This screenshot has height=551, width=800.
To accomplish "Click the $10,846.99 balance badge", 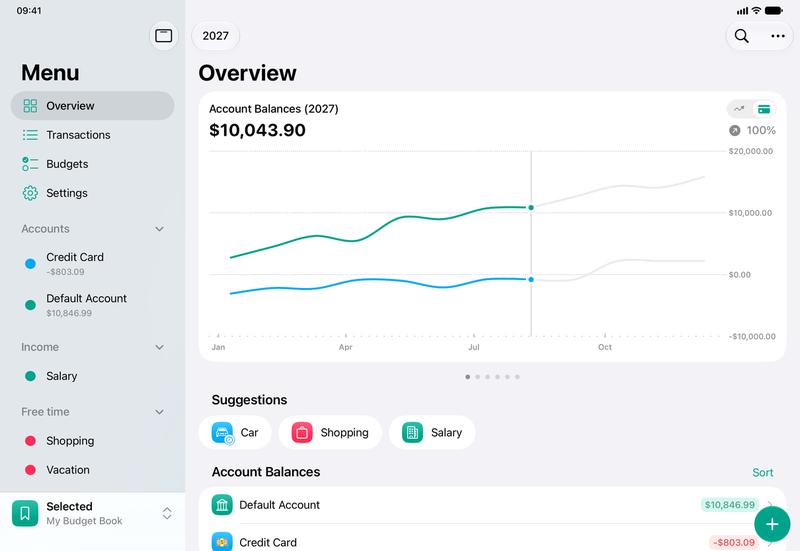I will tap(730, 505).
